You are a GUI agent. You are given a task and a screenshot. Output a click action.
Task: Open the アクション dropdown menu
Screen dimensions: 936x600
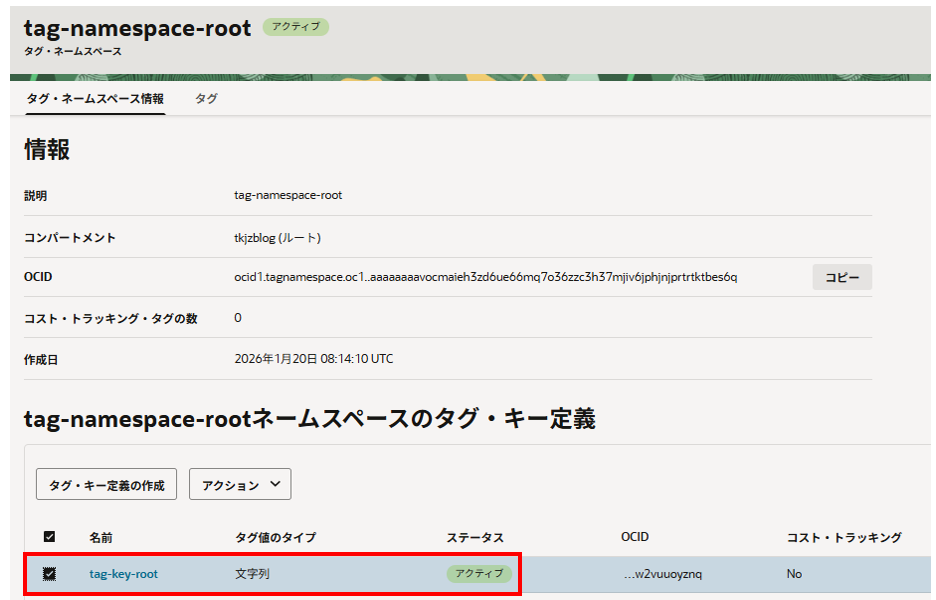240,485
